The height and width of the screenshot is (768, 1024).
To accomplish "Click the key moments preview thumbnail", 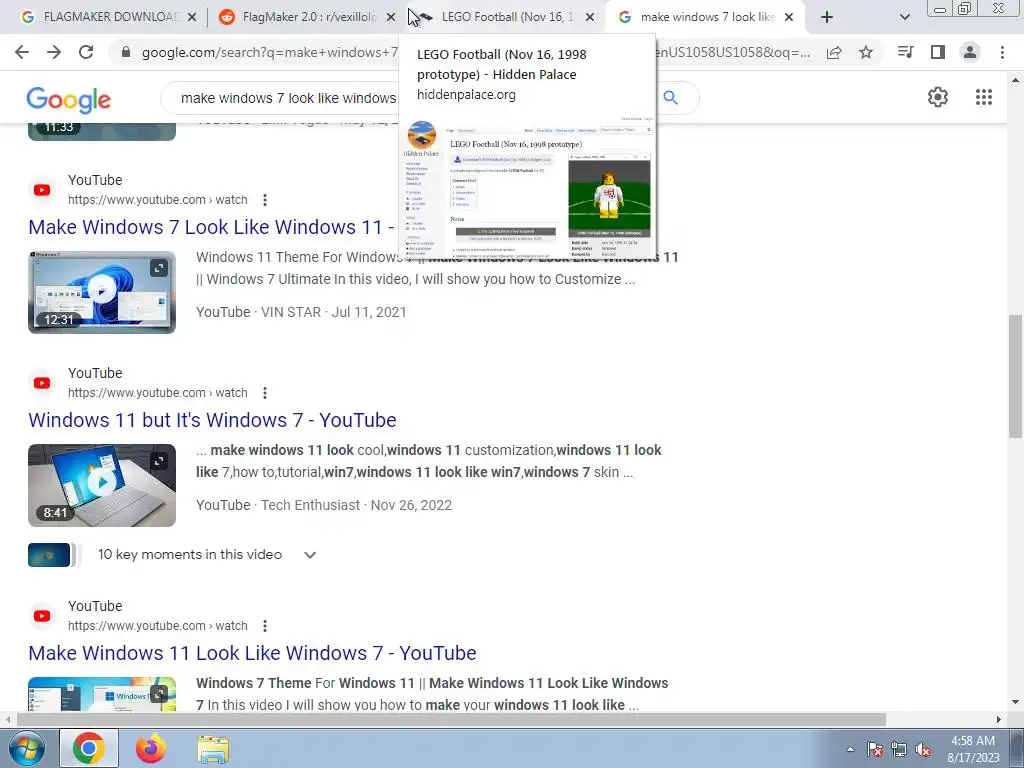I will click(x=49, y=555).
